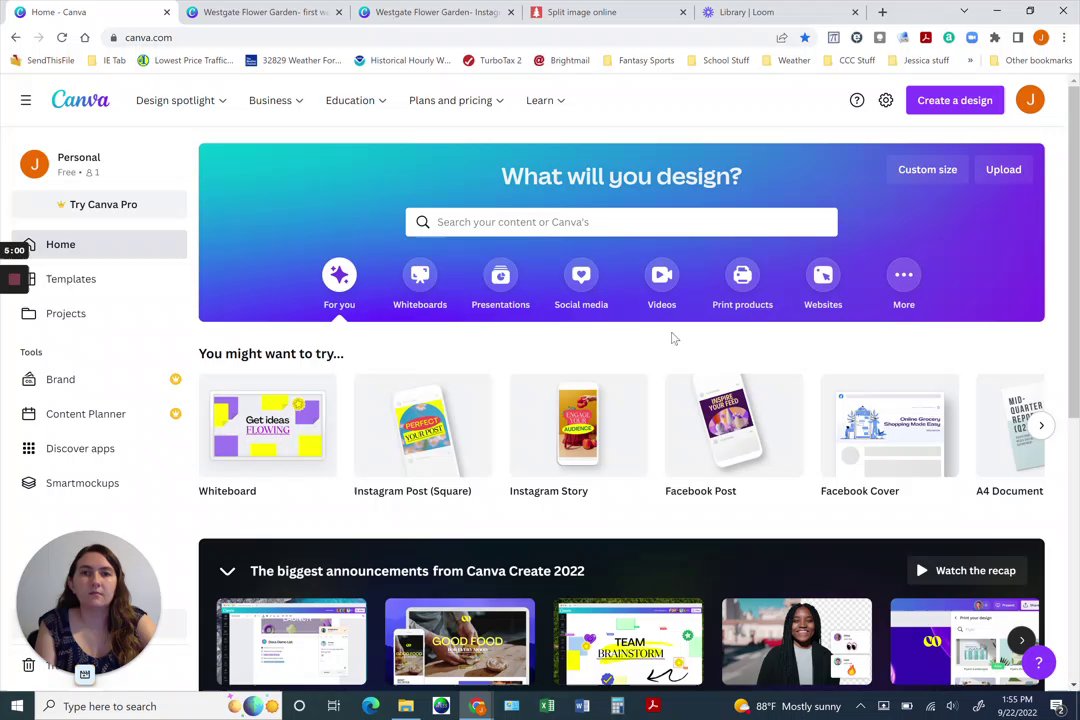The width and height of the screenshot is (1080, 720).
Task: Select the For you category icon
Action: coord(340,275)
